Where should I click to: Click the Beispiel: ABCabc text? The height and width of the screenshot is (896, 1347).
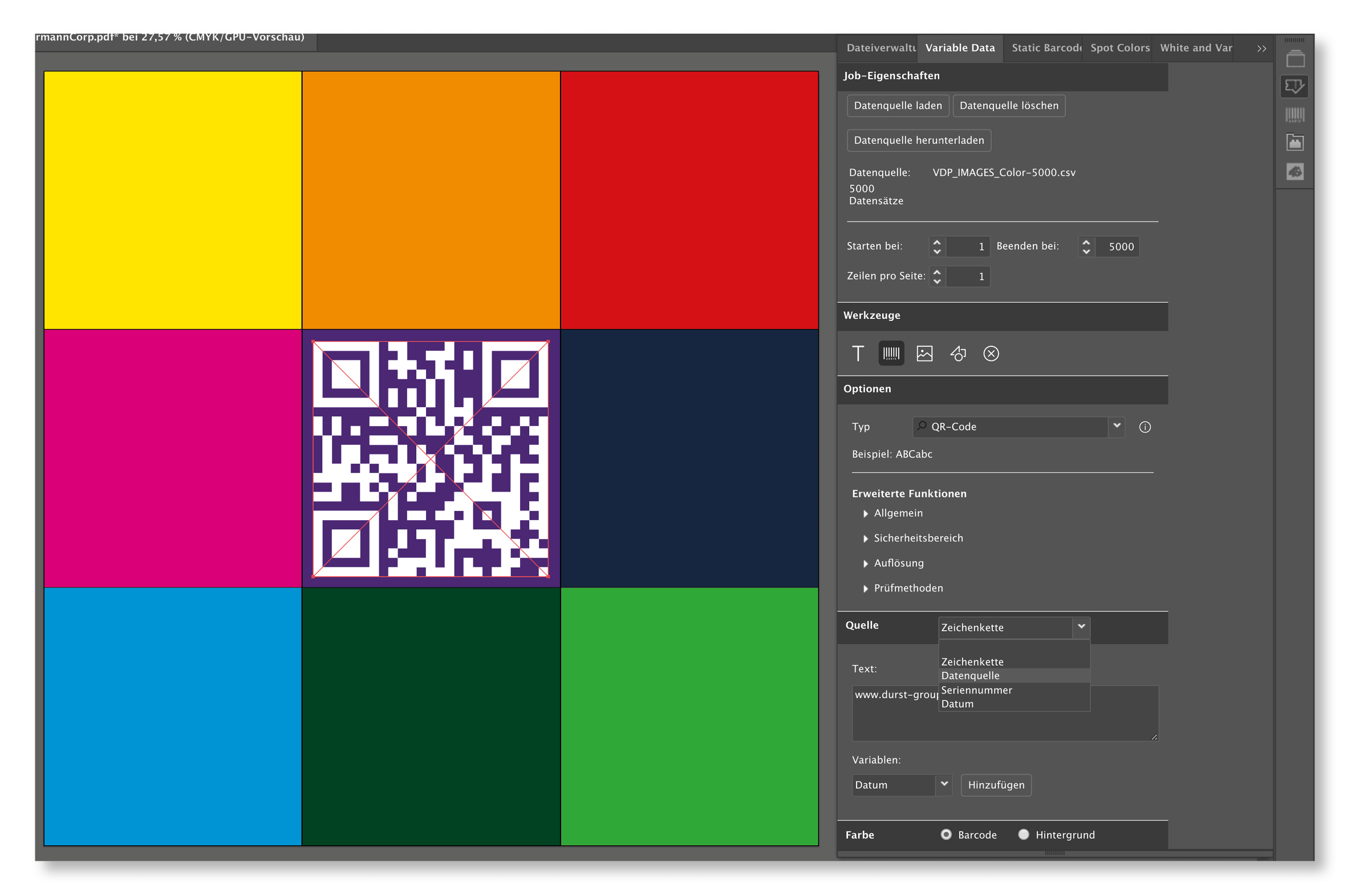(892, 455)
